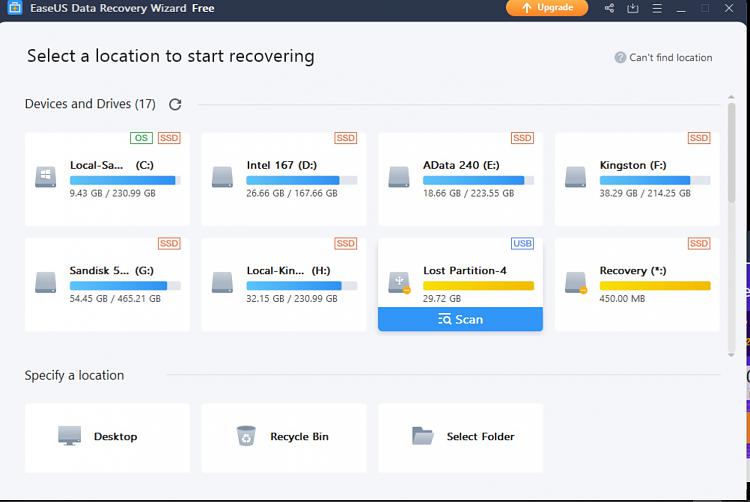750x502 pixels.
Task: Click the question mark help icon
Action: coord(620,57)
